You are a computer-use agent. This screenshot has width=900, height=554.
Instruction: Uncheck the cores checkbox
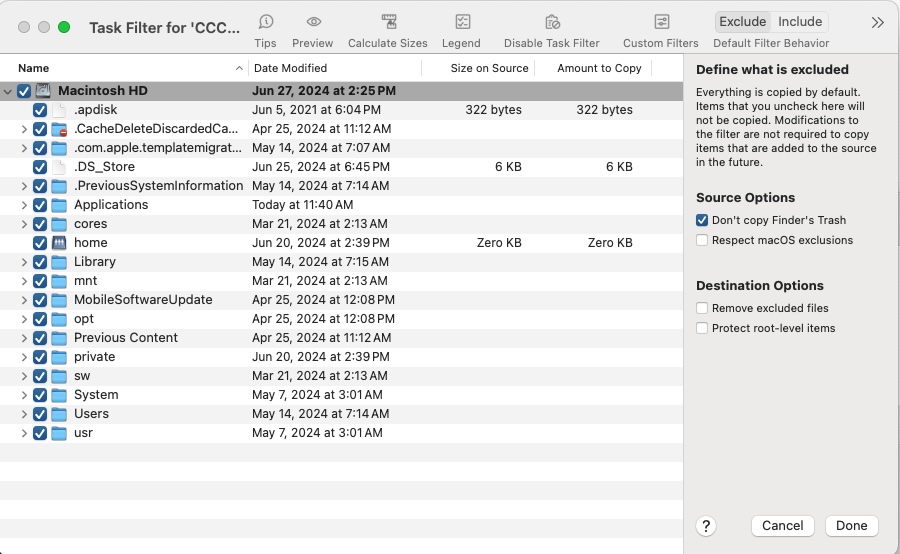click(x=40, y=224)
